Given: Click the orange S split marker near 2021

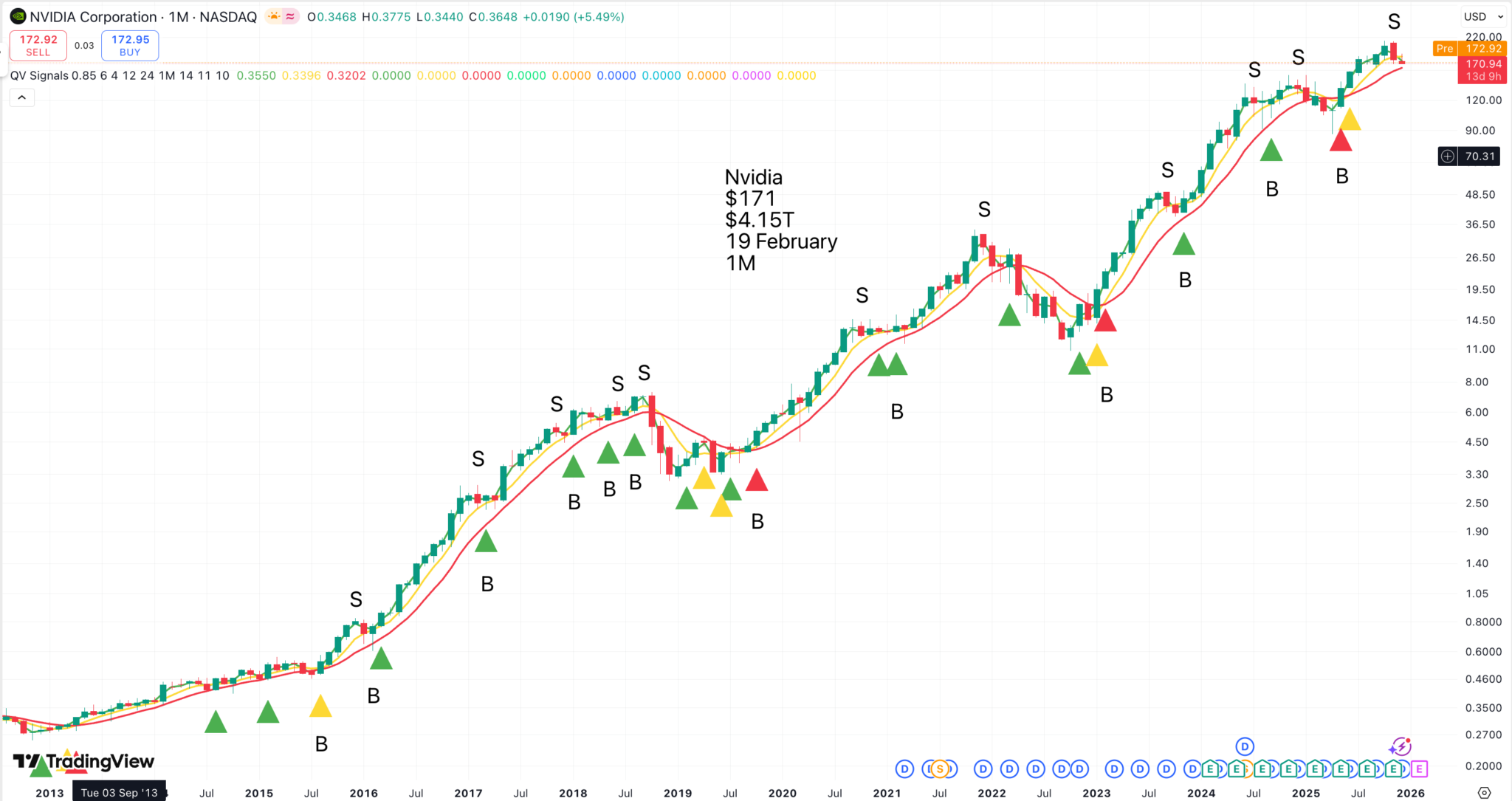Looking at the screenshot, I should [x=939, y=769].
